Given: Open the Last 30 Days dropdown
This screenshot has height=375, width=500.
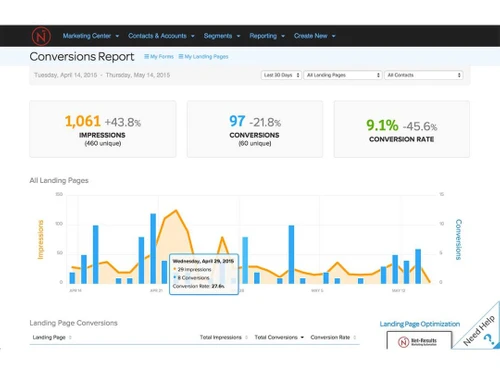Looking at the screenshot, I should 281,75.
